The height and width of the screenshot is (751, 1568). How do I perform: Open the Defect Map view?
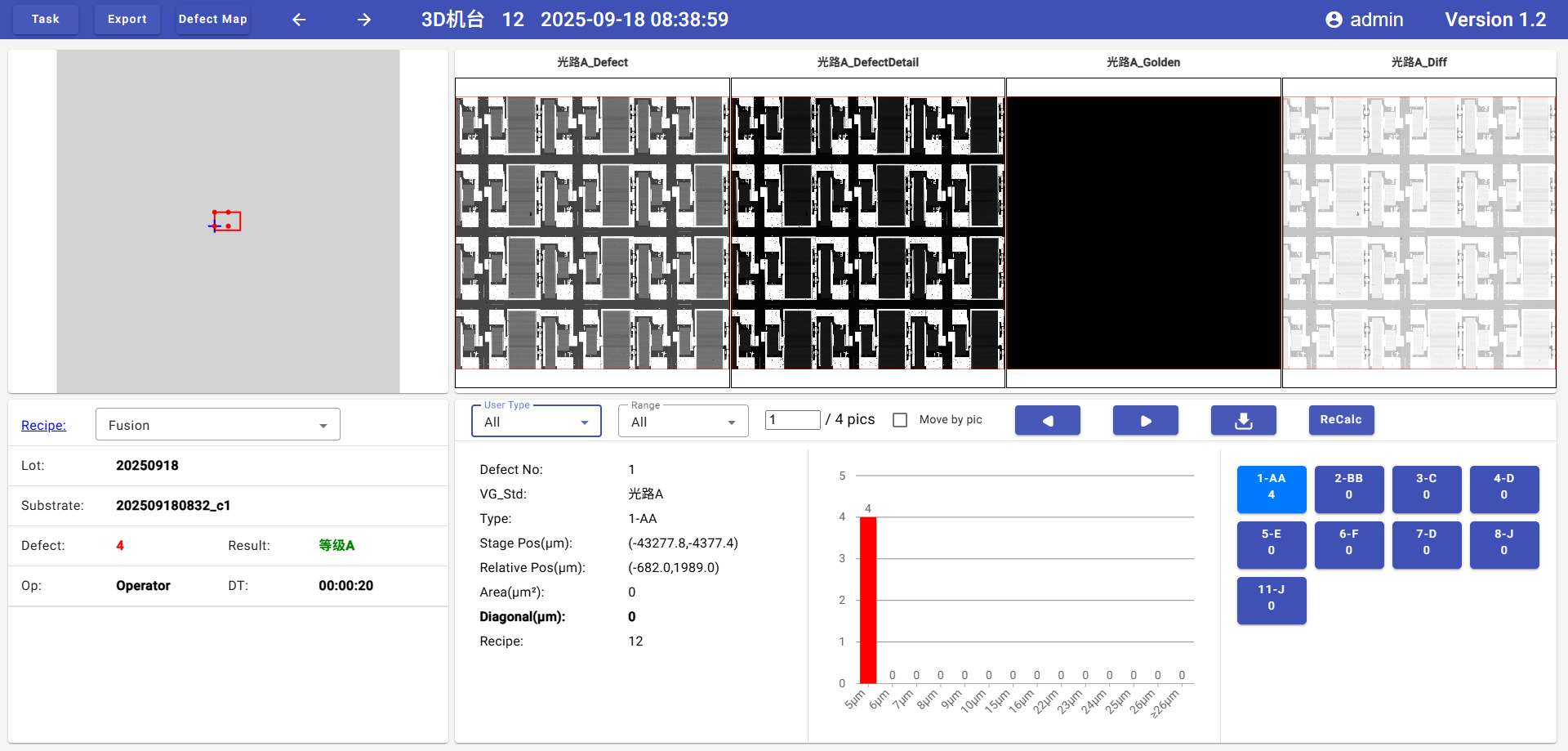pos(212,20)
